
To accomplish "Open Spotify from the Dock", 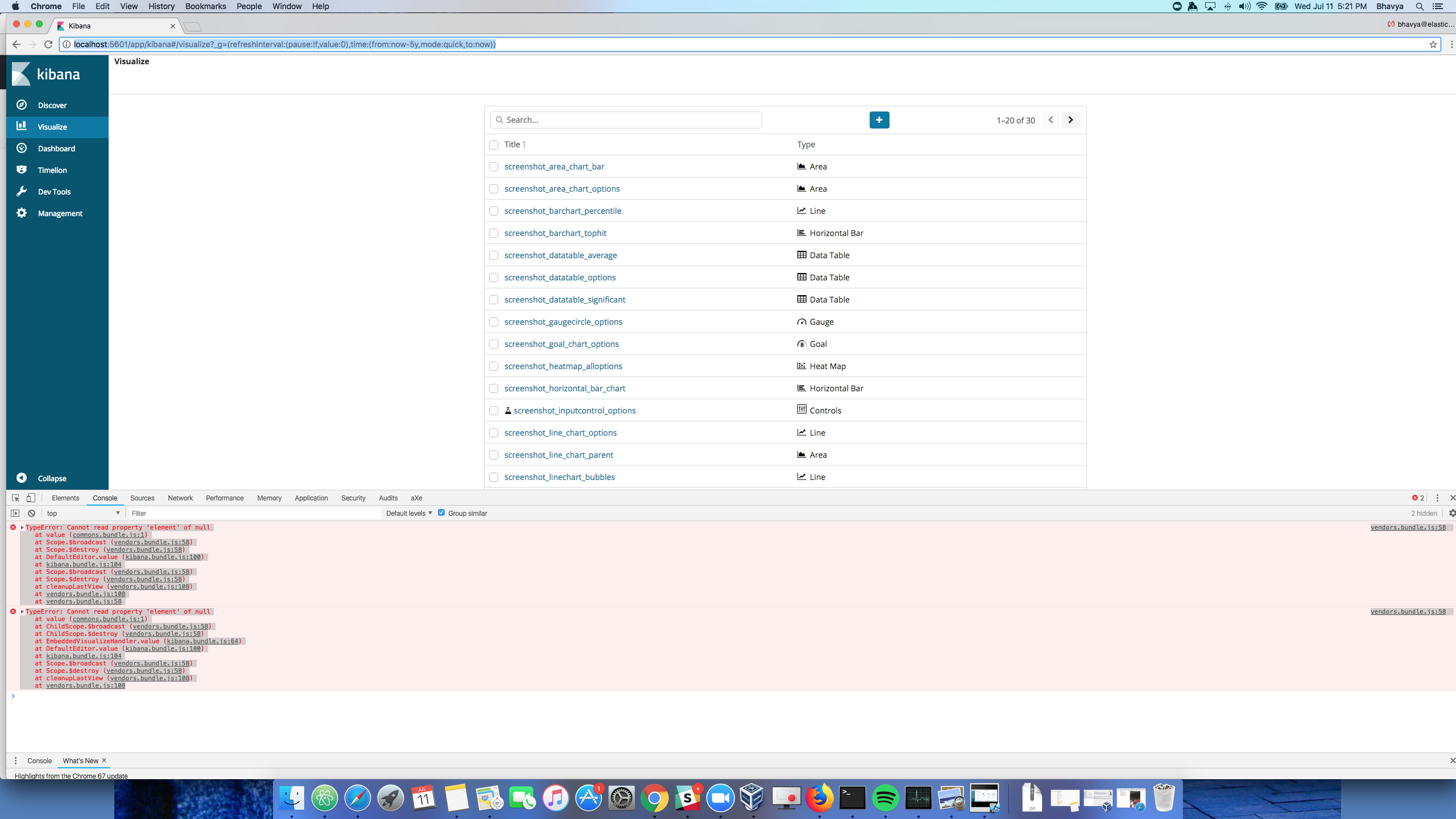I will click(x=886, y=799).
